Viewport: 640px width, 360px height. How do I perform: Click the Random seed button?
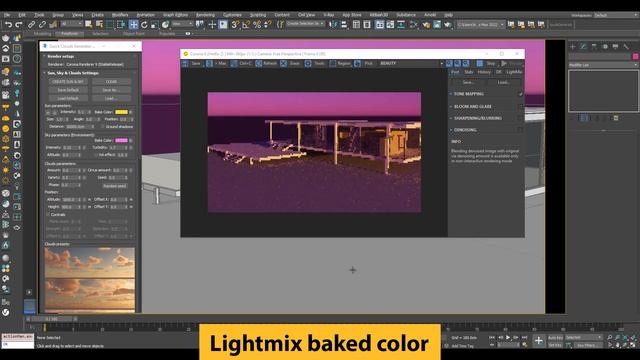click(x=115, y=186)
